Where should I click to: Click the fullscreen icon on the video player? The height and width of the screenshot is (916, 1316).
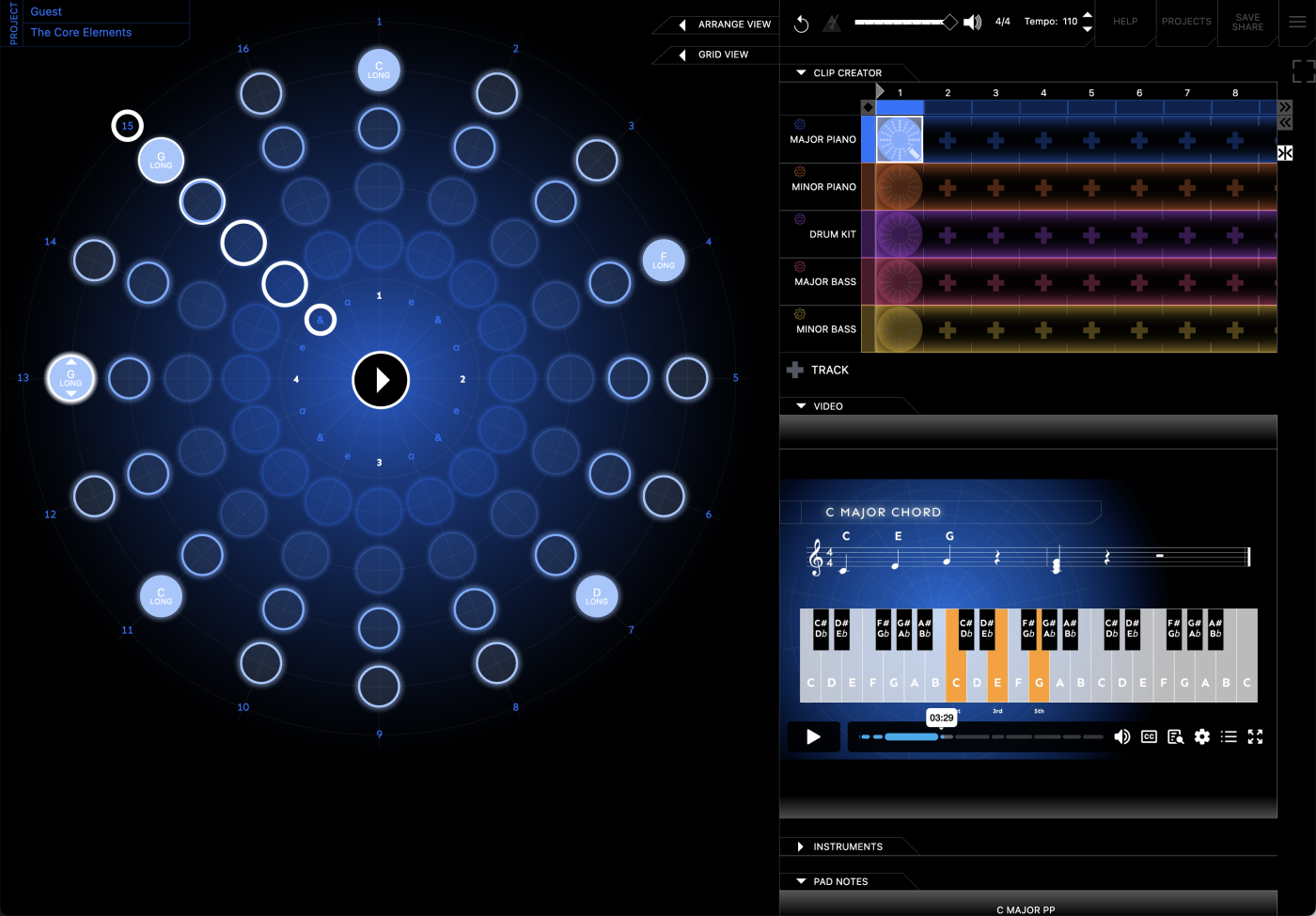coord(1256,736)
